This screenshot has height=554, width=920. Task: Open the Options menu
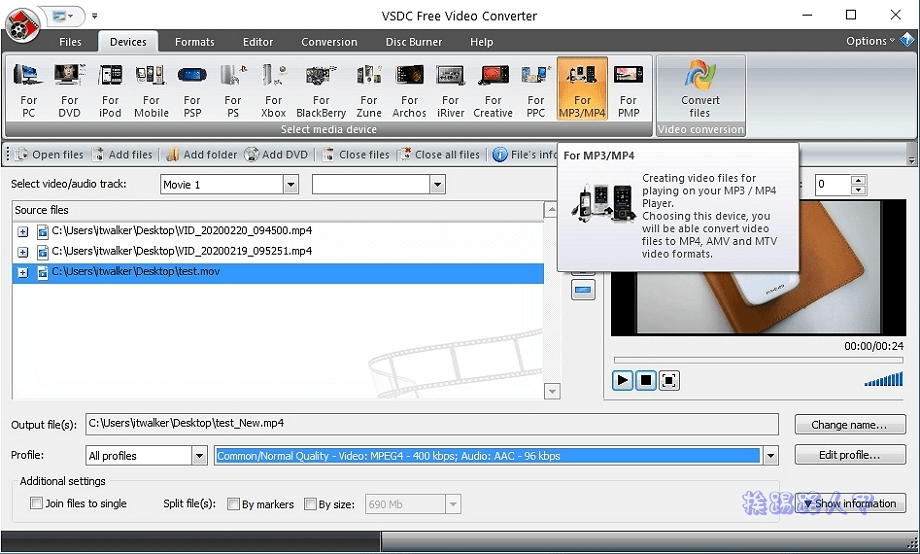click(x=870, y=41)
